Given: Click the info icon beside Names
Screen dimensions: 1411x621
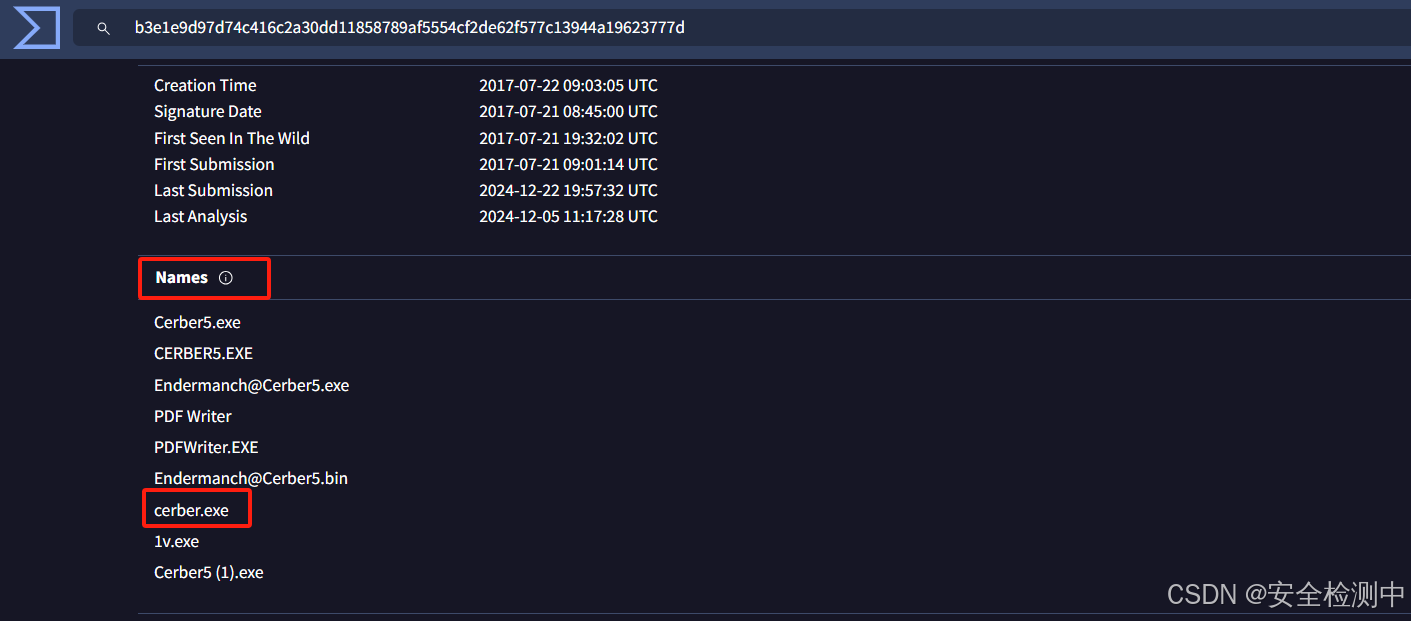Looking at the screenshot, I should pyautogui.click(x=226, y=277).
